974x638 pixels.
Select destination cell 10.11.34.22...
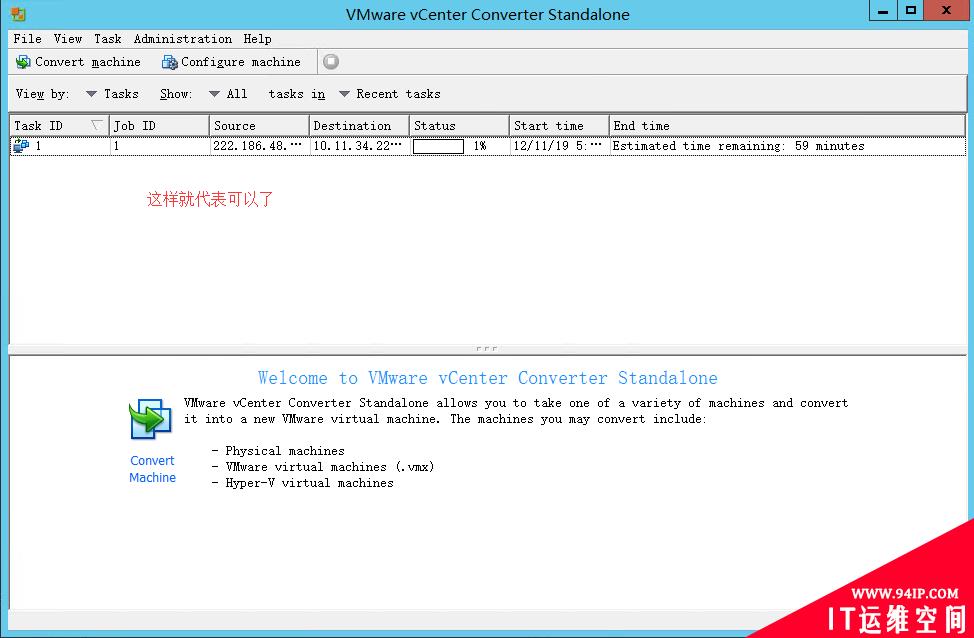[358, 146]
